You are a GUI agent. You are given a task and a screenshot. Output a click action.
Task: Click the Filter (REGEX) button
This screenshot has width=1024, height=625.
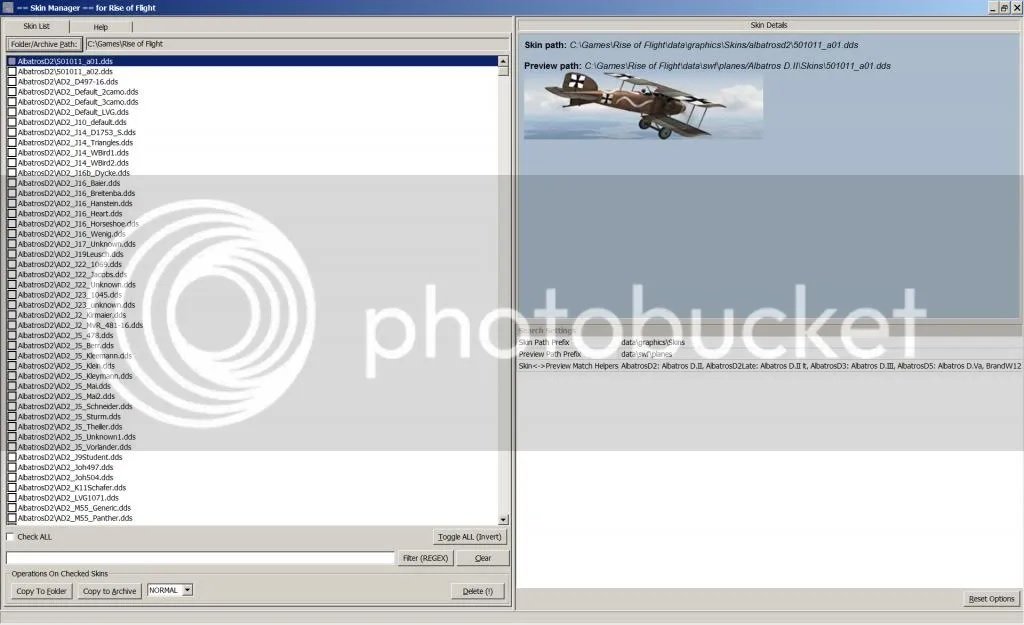(425, 558)
